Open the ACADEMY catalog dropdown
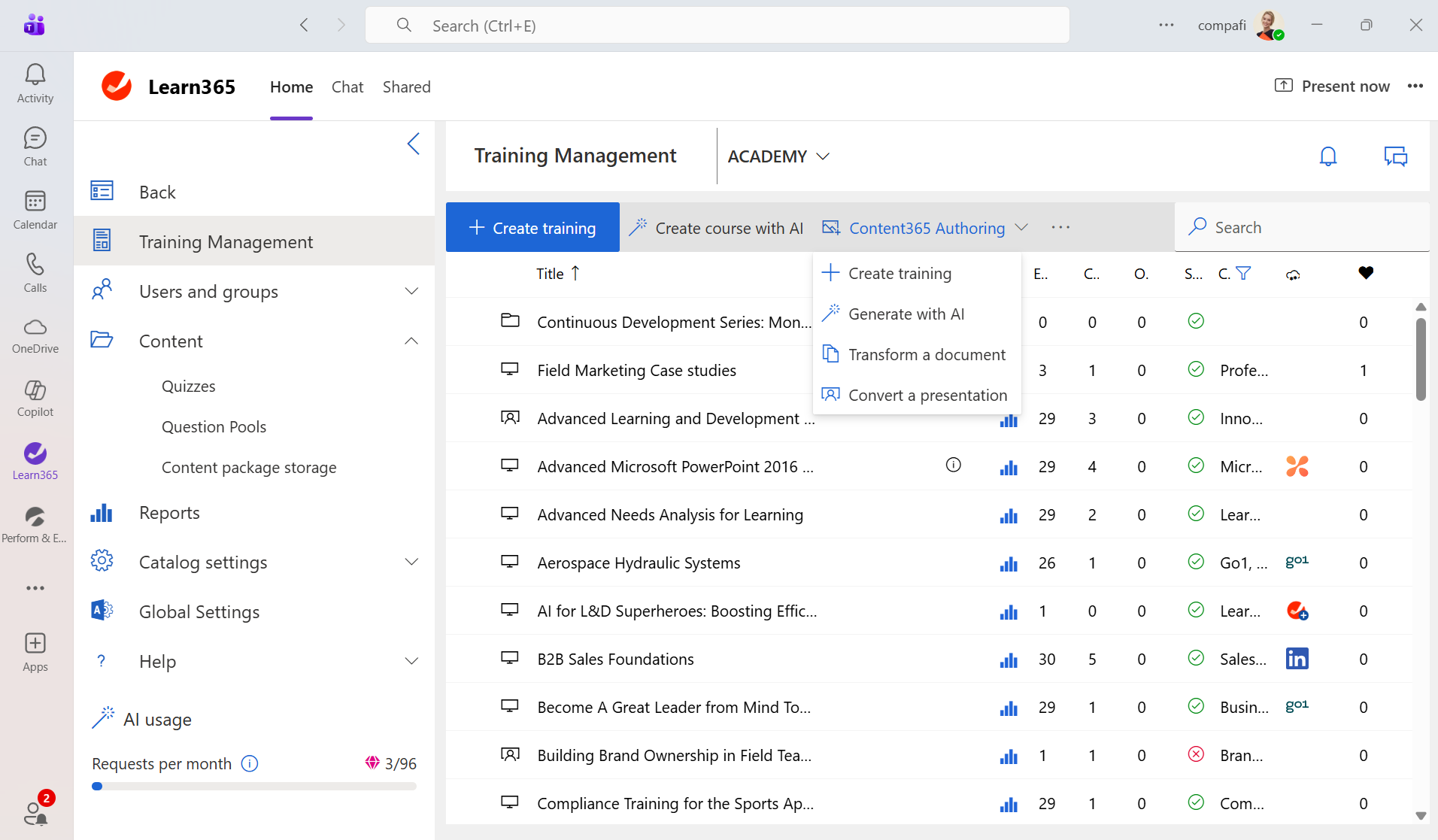This screenshot has height=840, width=1438. point(777,156)
